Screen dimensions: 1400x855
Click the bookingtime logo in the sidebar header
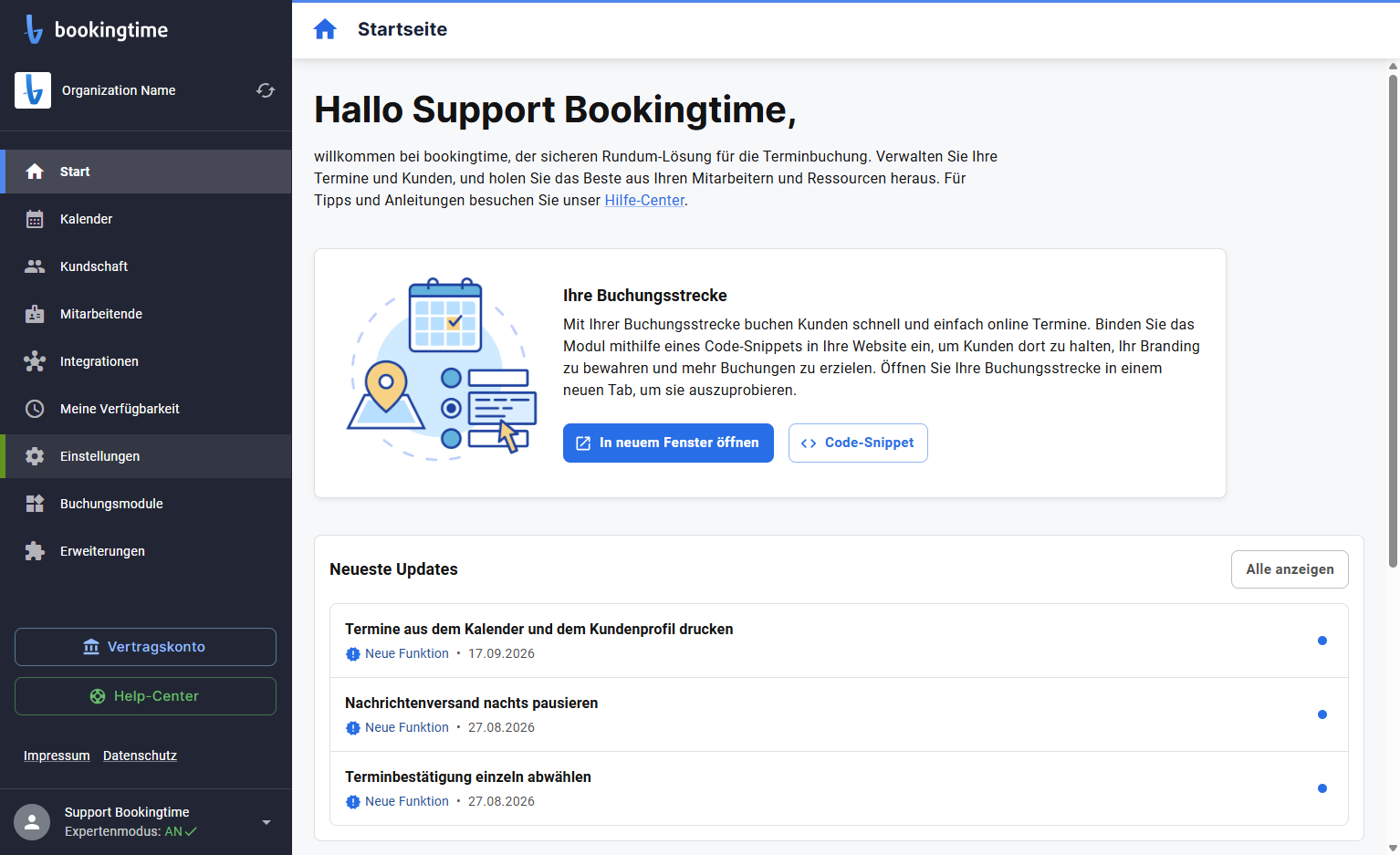point(96,29)
